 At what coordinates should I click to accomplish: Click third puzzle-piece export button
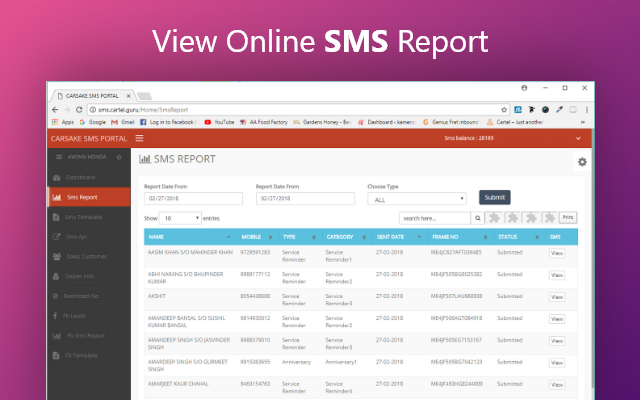pos(531,218)
